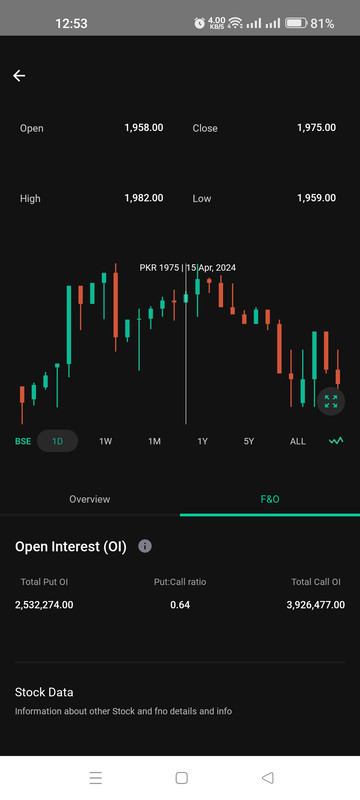This screenshot has width=360, height=800.
Task: Select the 1M timeframe
Action: coord(155,441)
